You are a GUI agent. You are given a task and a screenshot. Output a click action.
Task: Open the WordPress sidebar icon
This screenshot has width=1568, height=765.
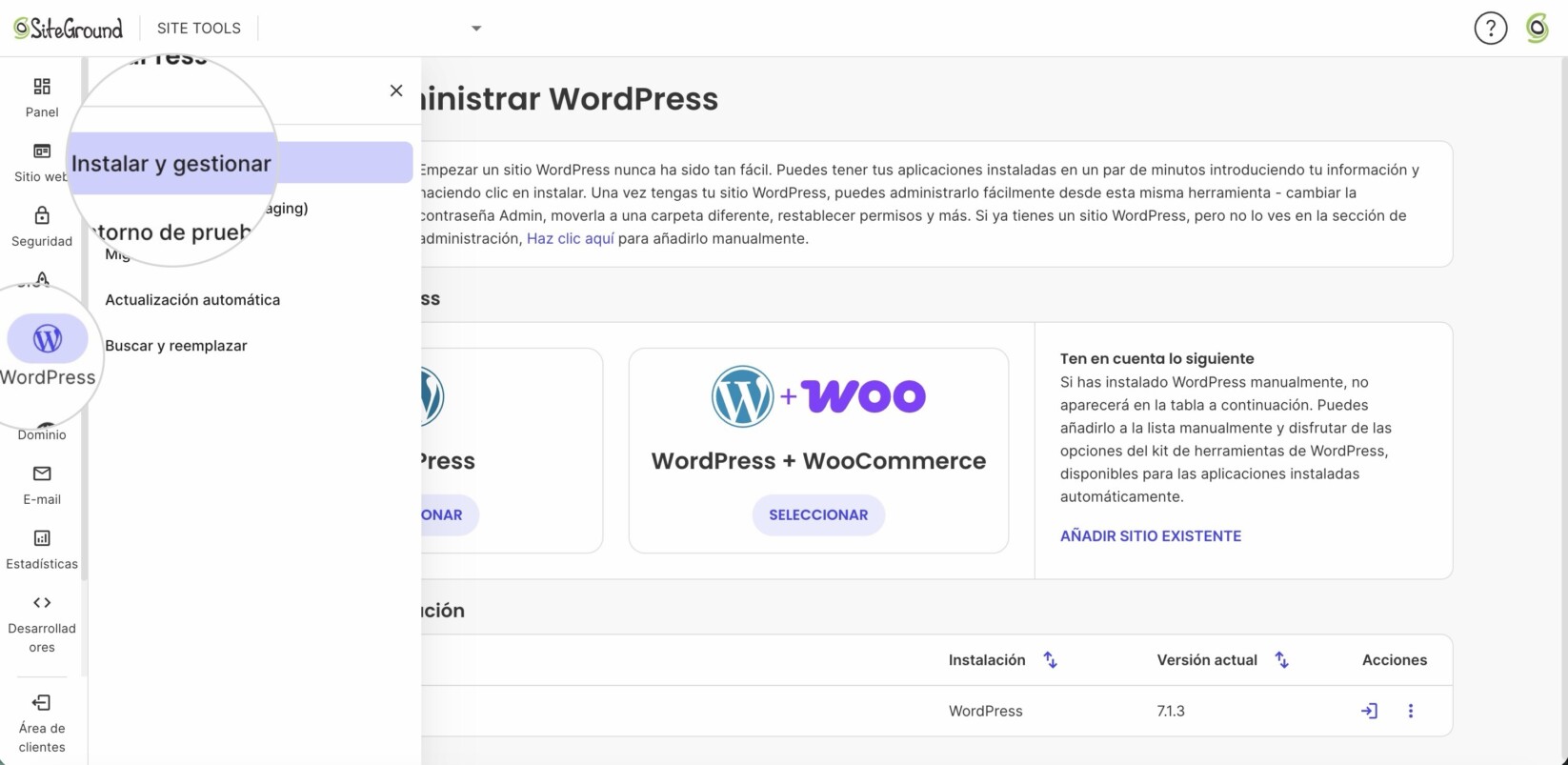[x=48, y=338]
